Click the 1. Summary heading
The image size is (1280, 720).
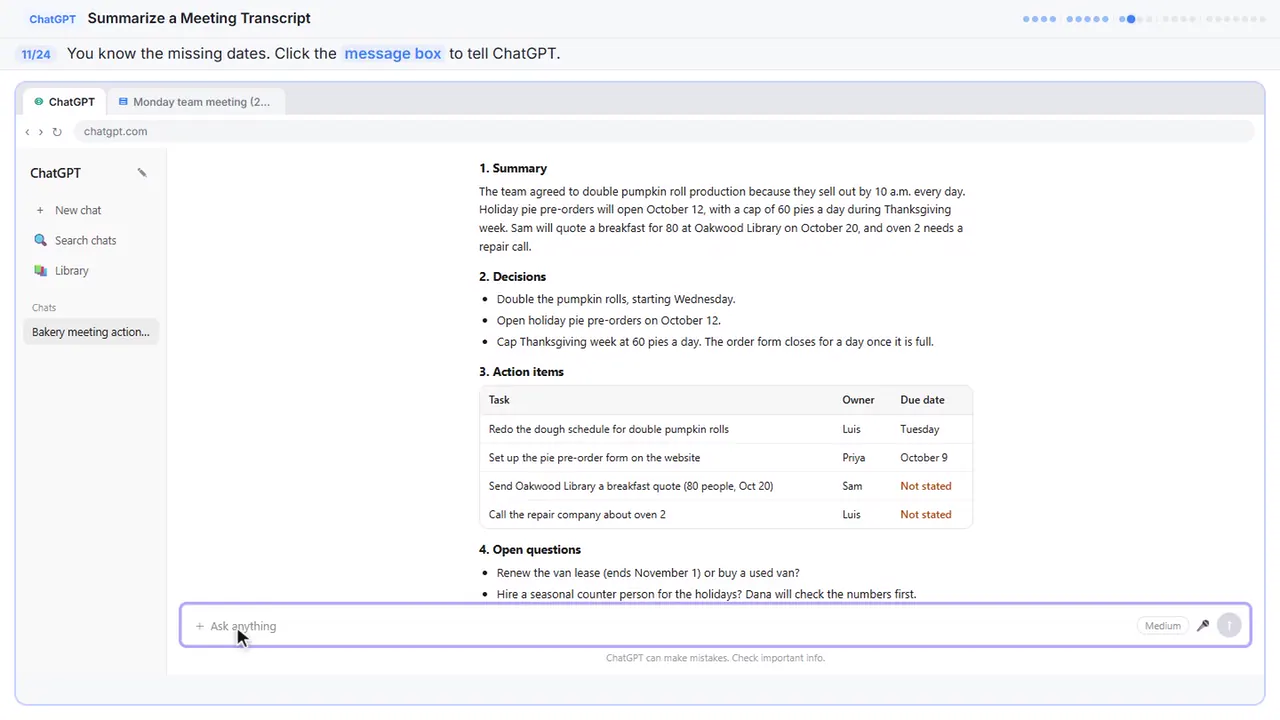(x=513, y=169)
